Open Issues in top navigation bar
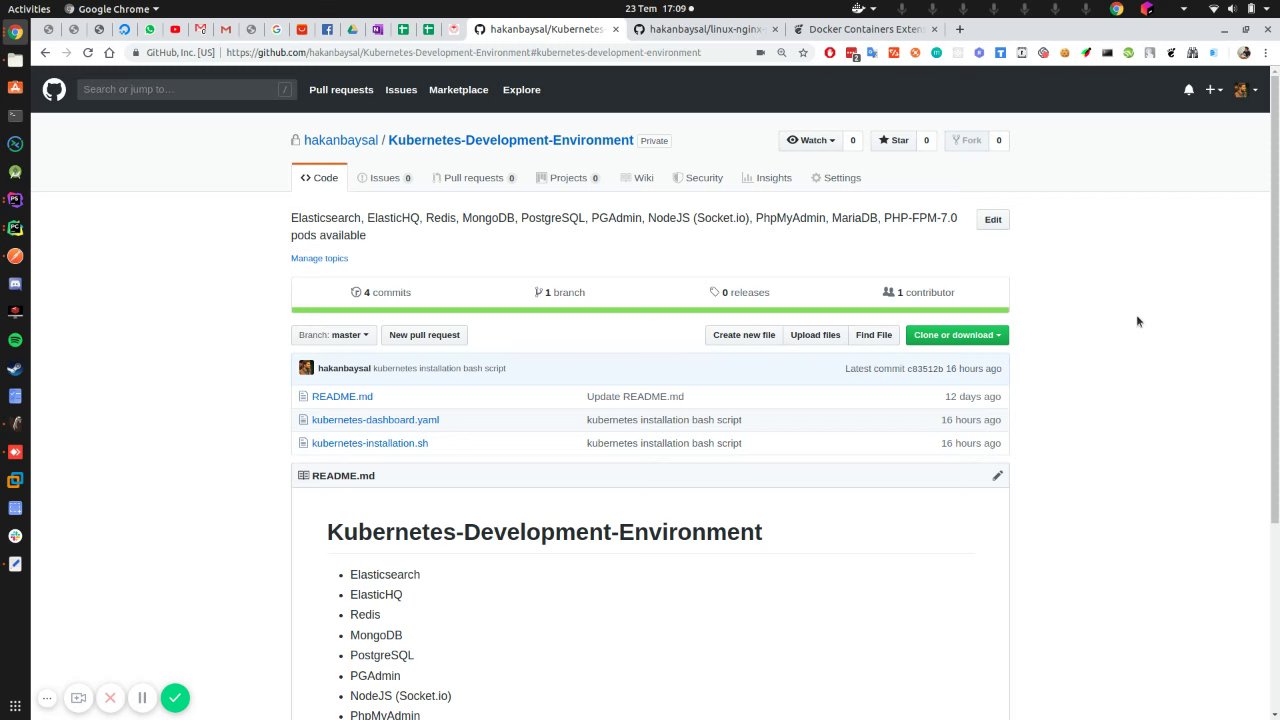 401,90
